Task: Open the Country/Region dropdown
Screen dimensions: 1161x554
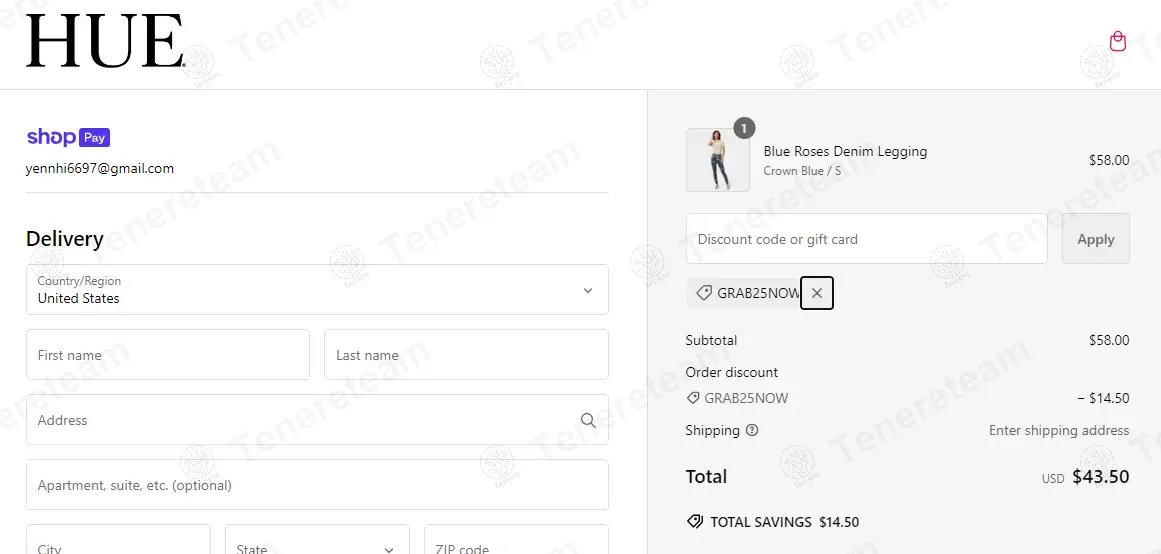Action: coord(317,290)
